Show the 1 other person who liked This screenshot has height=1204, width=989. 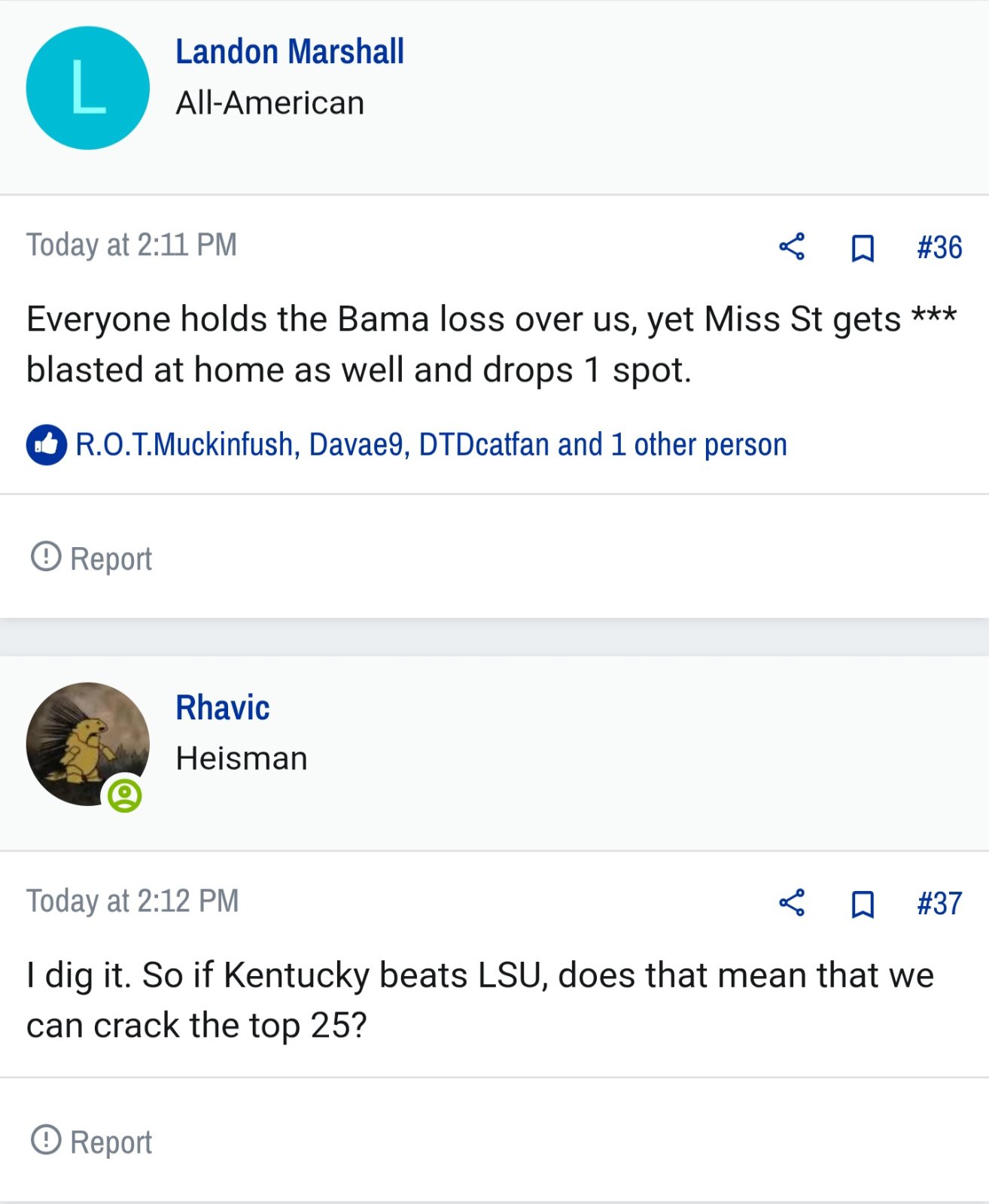click(699, 445)
